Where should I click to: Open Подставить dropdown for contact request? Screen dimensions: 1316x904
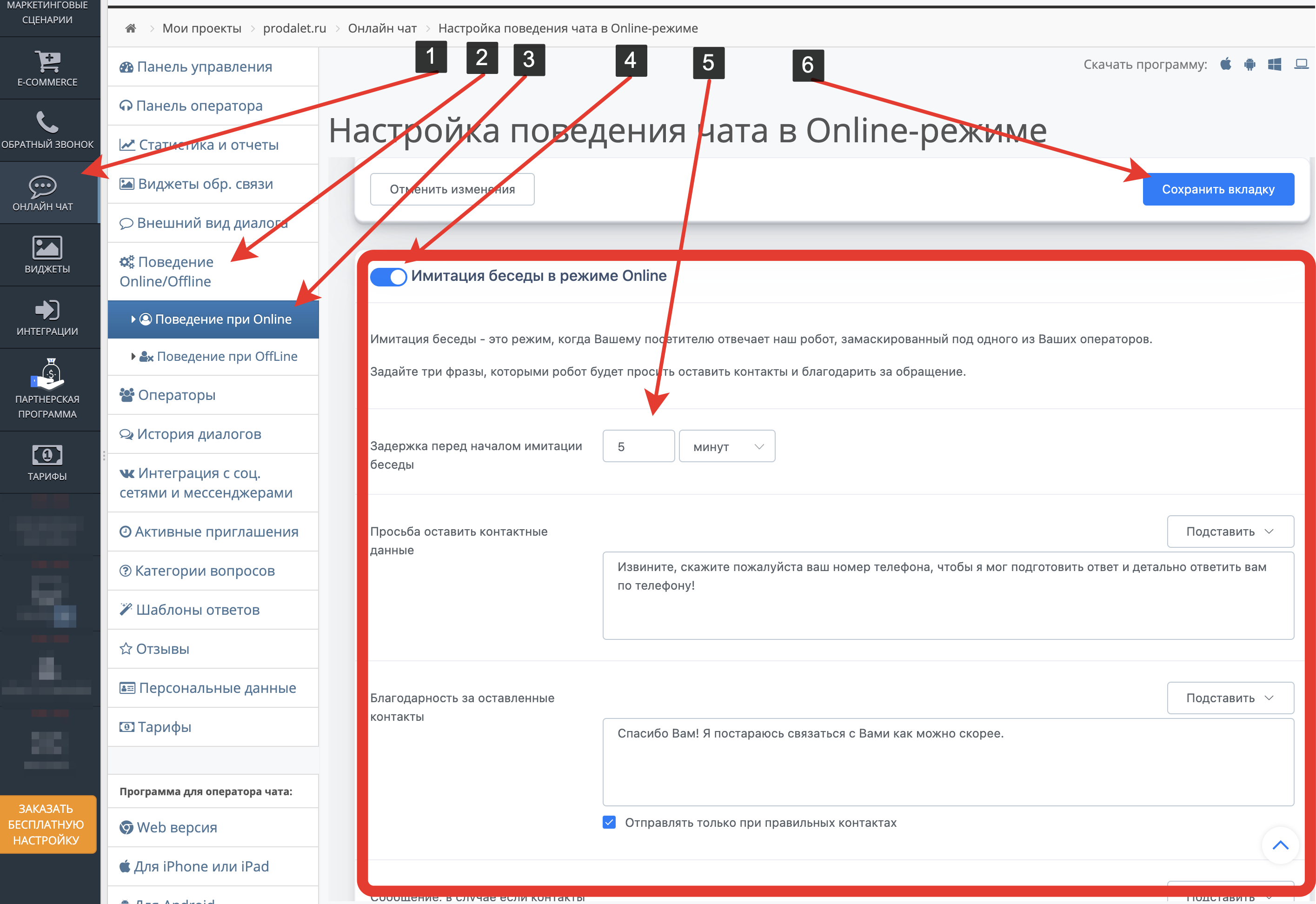click(x=1230, y=532)
